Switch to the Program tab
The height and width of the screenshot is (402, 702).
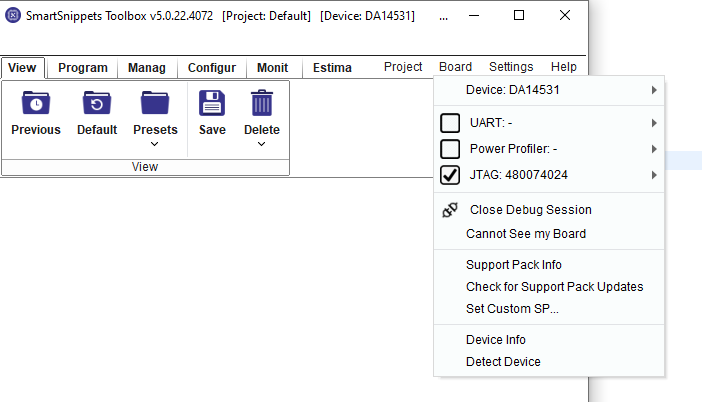[x=83, y=68]
